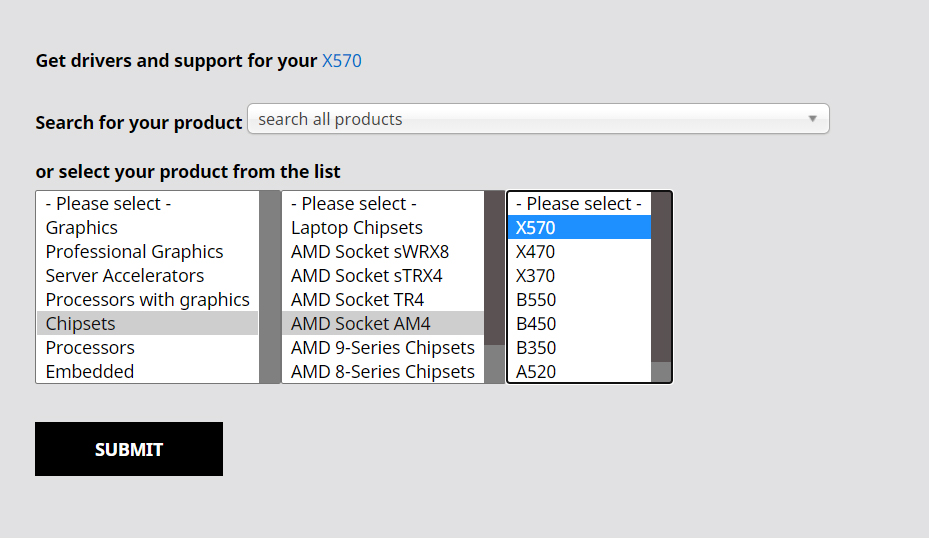The height and width of the screenshot is (542, 929).
Task: Select AMD Socket TR4 option
Action: point(357,300)
